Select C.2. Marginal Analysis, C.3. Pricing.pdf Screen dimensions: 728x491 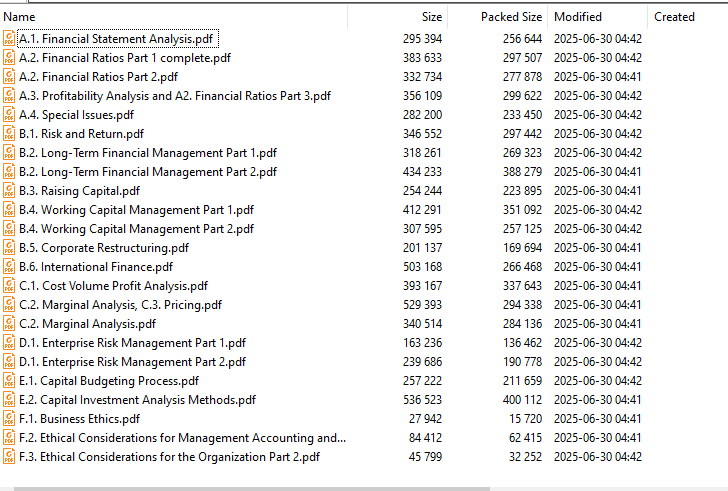point(121,305)
